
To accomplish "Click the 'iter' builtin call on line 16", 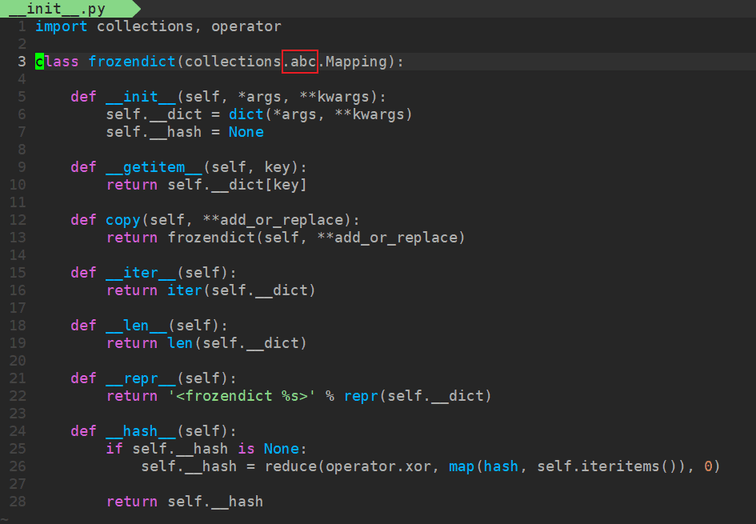I will point(185,290).
